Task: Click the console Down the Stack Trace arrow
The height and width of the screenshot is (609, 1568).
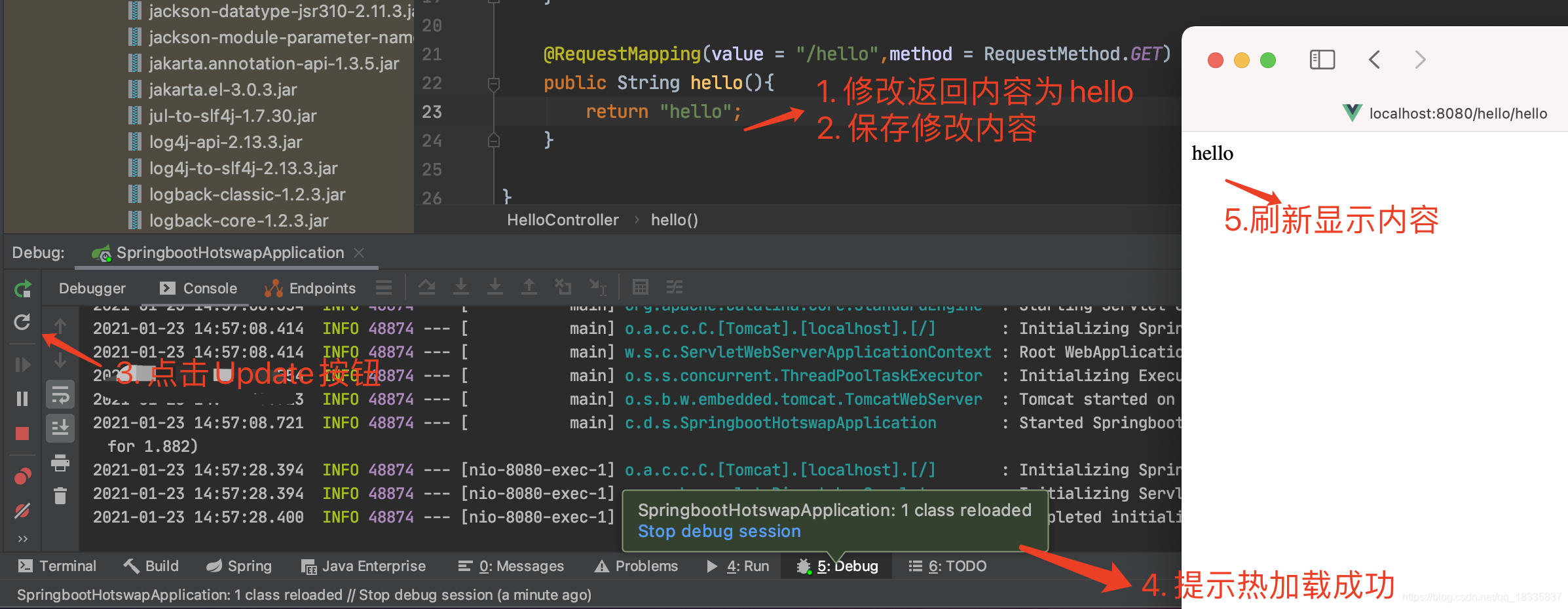Action: coord(60,360)
